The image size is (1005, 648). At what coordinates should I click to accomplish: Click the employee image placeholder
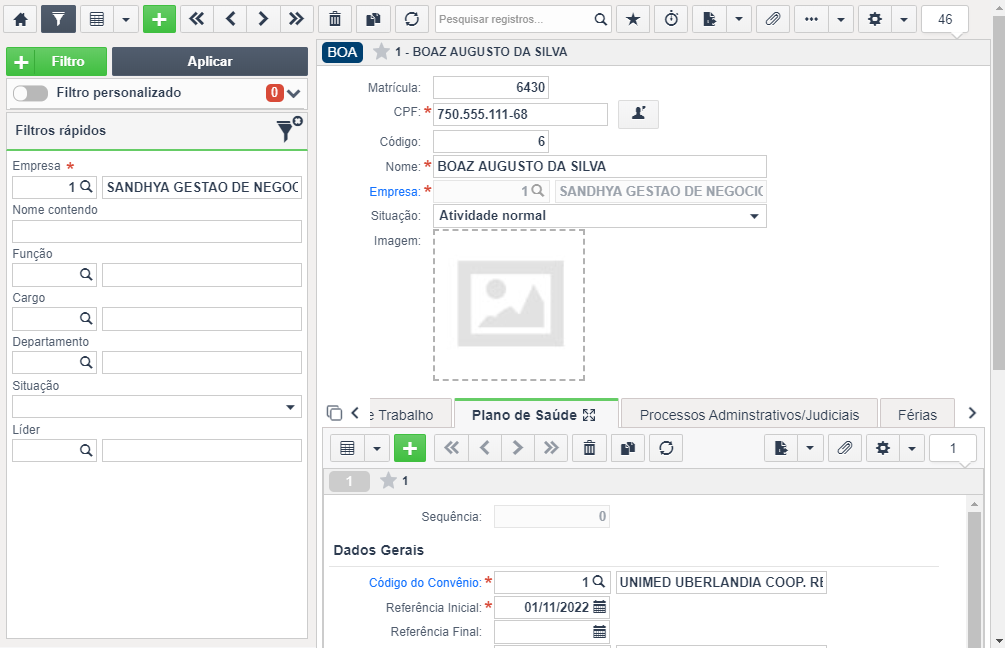509,305
